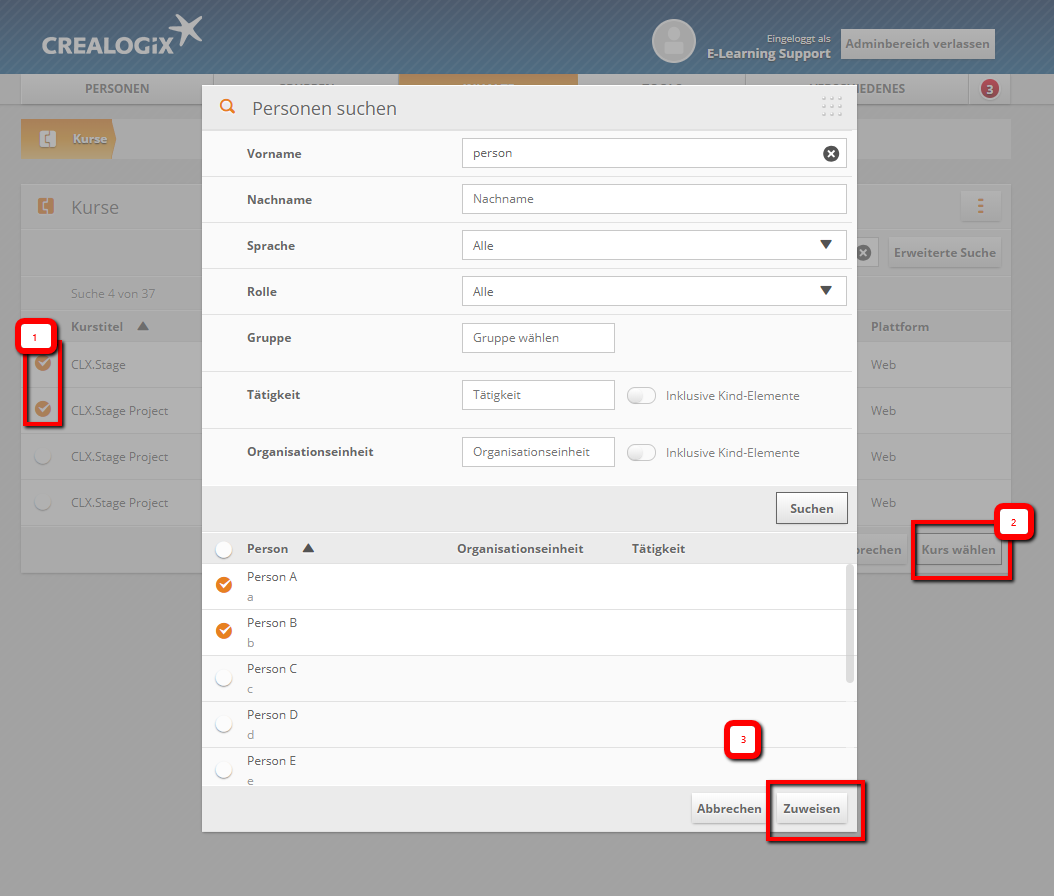Open the Sprache dropdown
The image size is (1054, 896).
point(654,245)
